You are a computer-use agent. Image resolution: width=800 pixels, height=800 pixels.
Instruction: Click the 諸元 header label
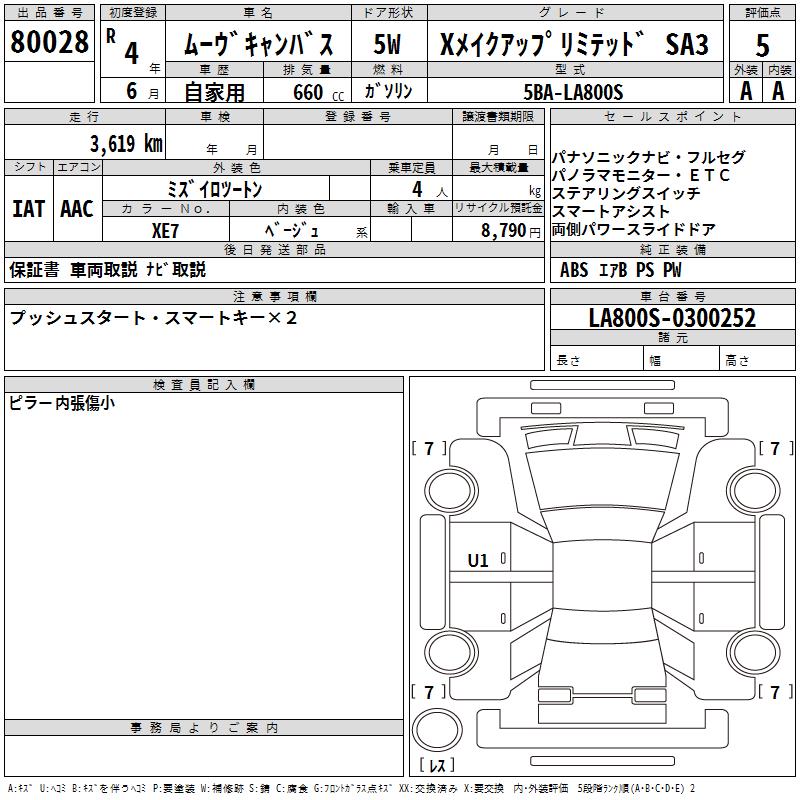[x=672, y=338]
